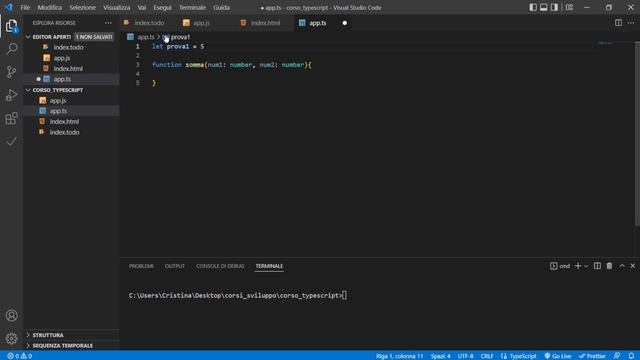Change CRLF end of line sequence

(x=487, y=356)
